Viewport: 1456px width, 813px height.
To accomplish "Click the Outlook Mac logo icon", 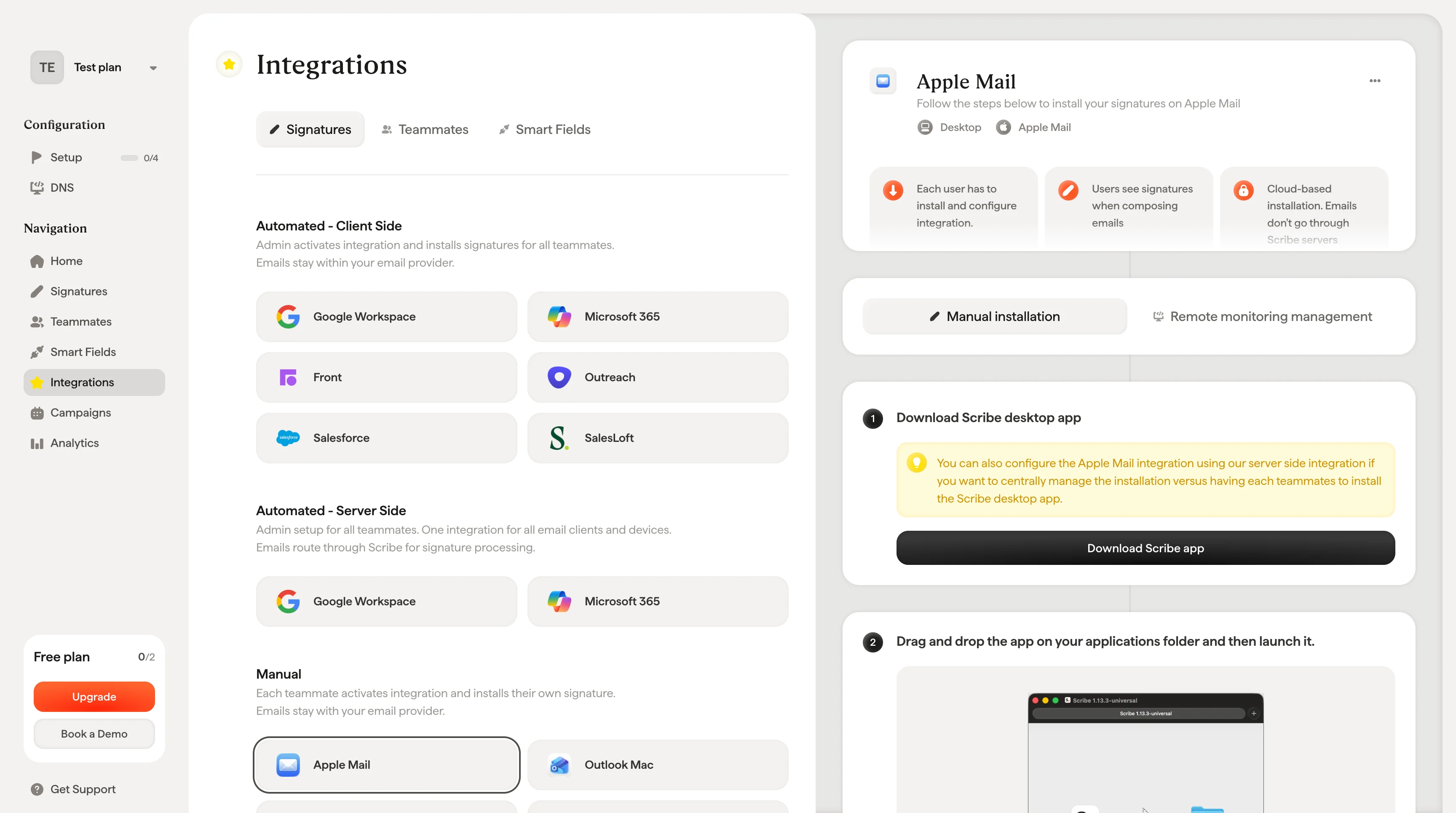I will (559, 765).
